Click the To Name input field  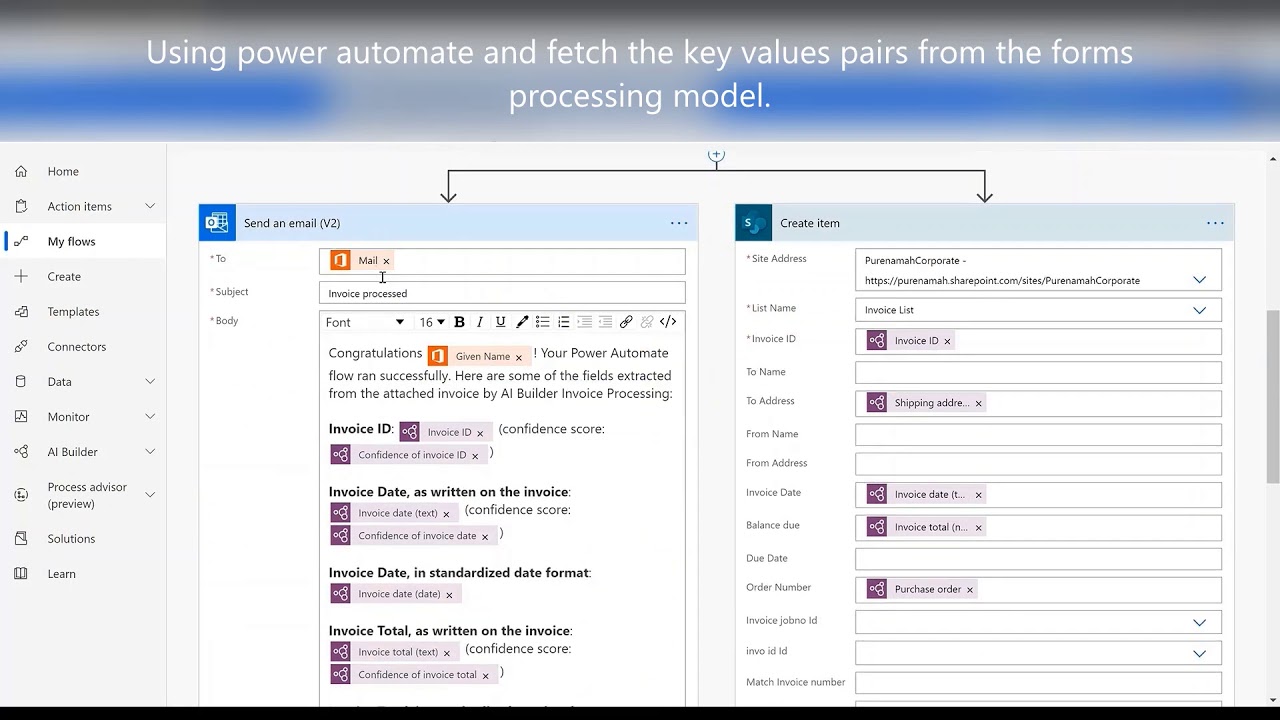[1038, 372]
